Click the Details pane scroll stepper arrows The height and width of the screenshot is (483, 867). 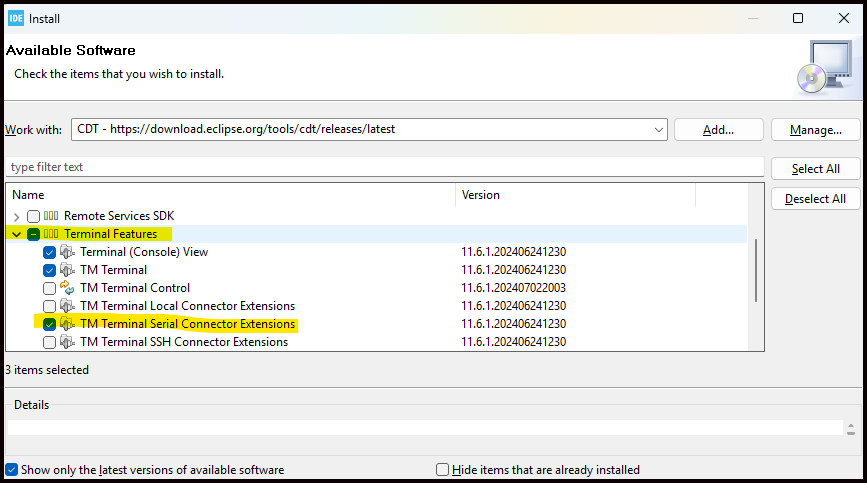tap(850, 429)
